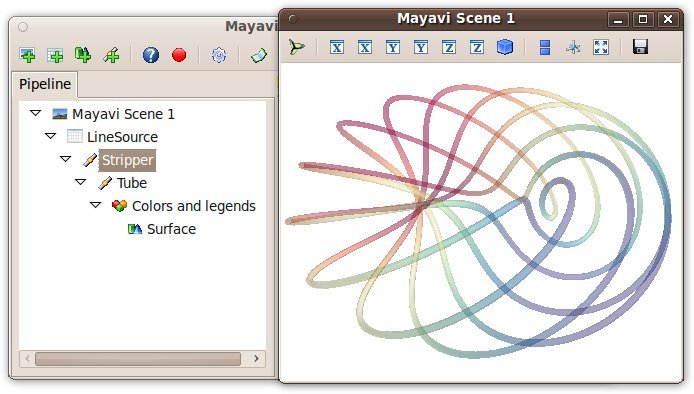Click the horizontal scrollbar right arrow
This screenshot has height=394, width=694.
[256, 358]
